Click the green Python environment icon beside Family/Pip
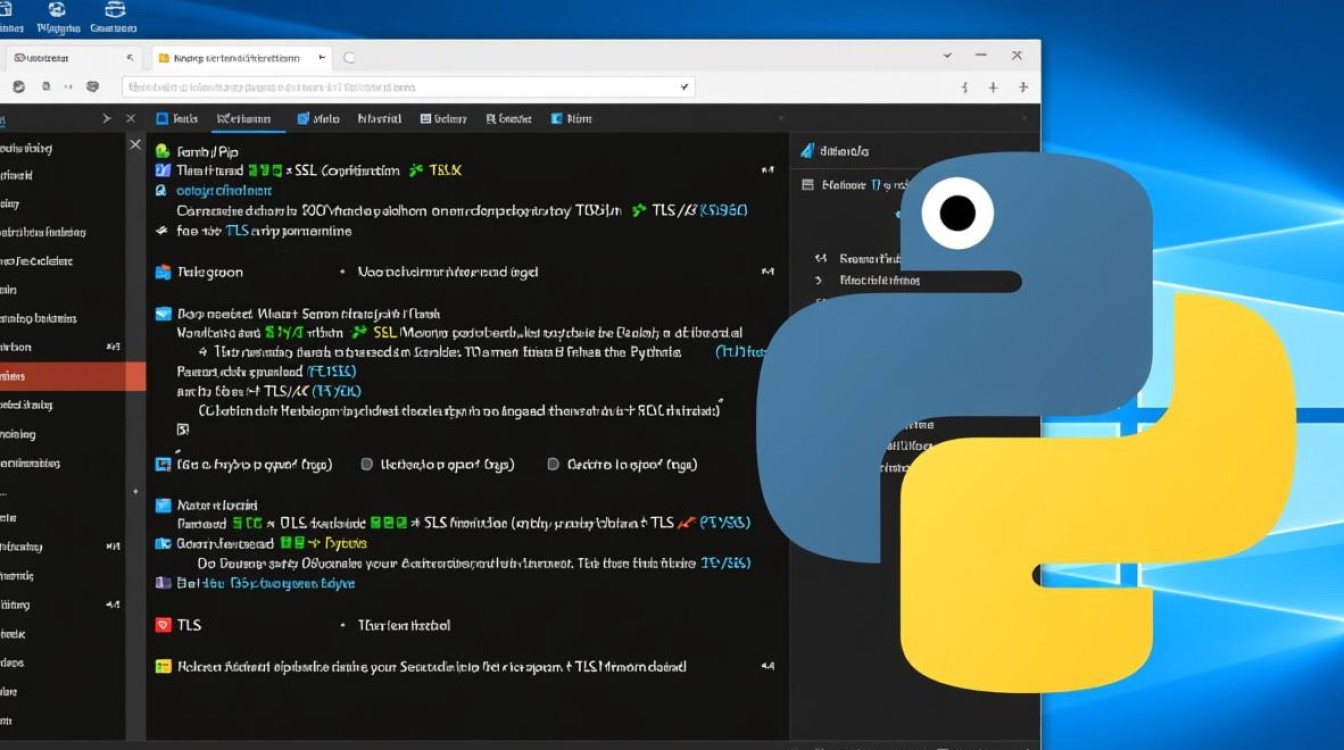The height and width of the screenshot is (750, 1344). pos(160,151)
